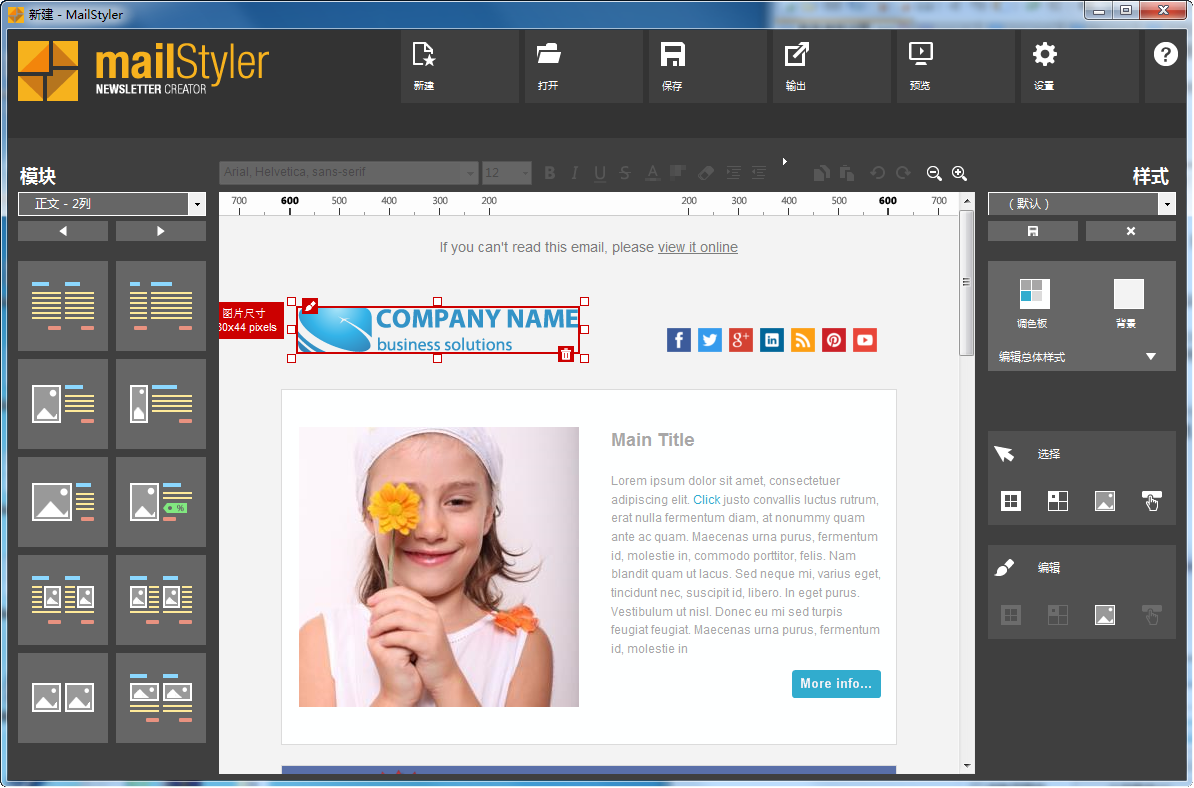Screen dimensions: 1194x788
Task: Click the view it online link
Action: tap(697, 247)
